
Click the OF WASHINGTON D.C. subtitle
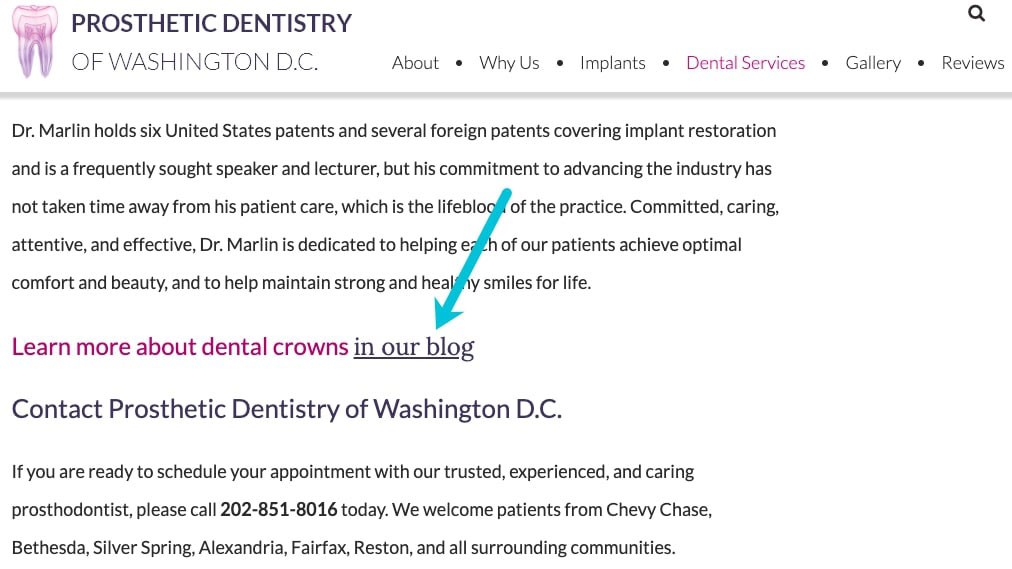(195, 62)
